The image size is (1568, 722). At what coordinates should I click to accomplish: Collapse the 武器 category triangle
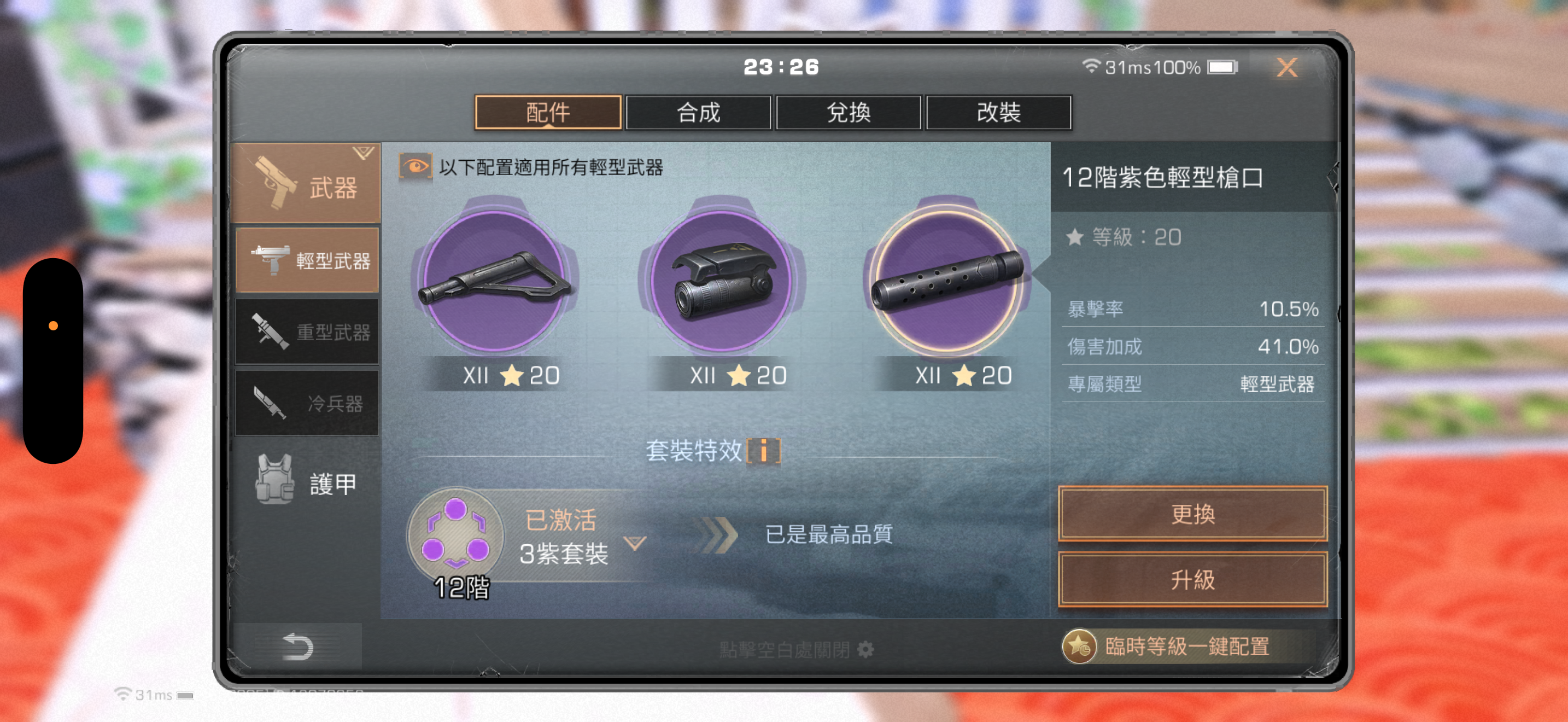pos(364,153)
